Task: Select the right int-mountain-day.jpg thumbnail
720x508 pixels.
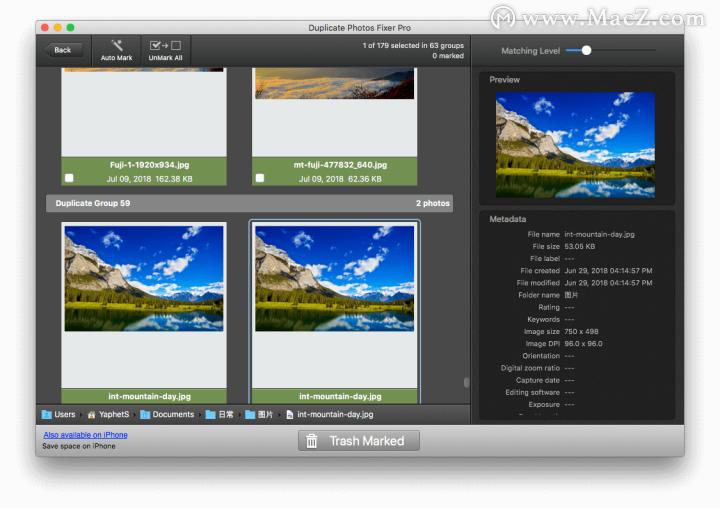Action: (335, 278)
